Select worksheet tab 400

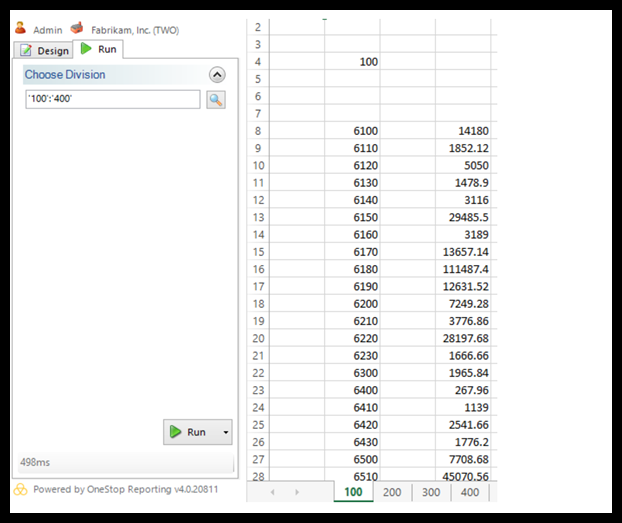click(468, 492)
